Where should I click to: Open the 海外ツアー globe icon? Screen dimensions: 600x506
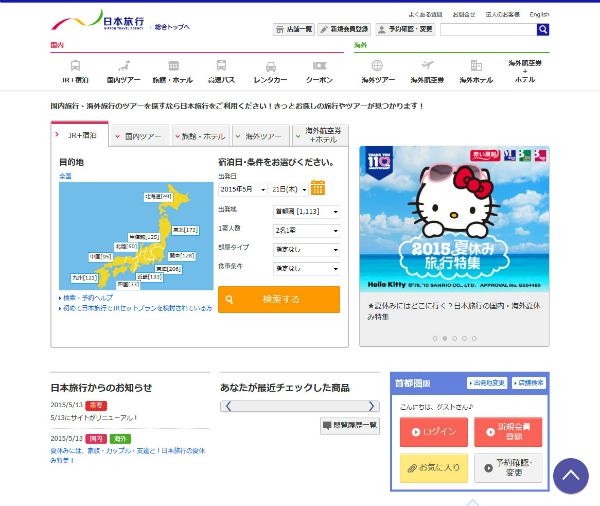click(377, 65)
